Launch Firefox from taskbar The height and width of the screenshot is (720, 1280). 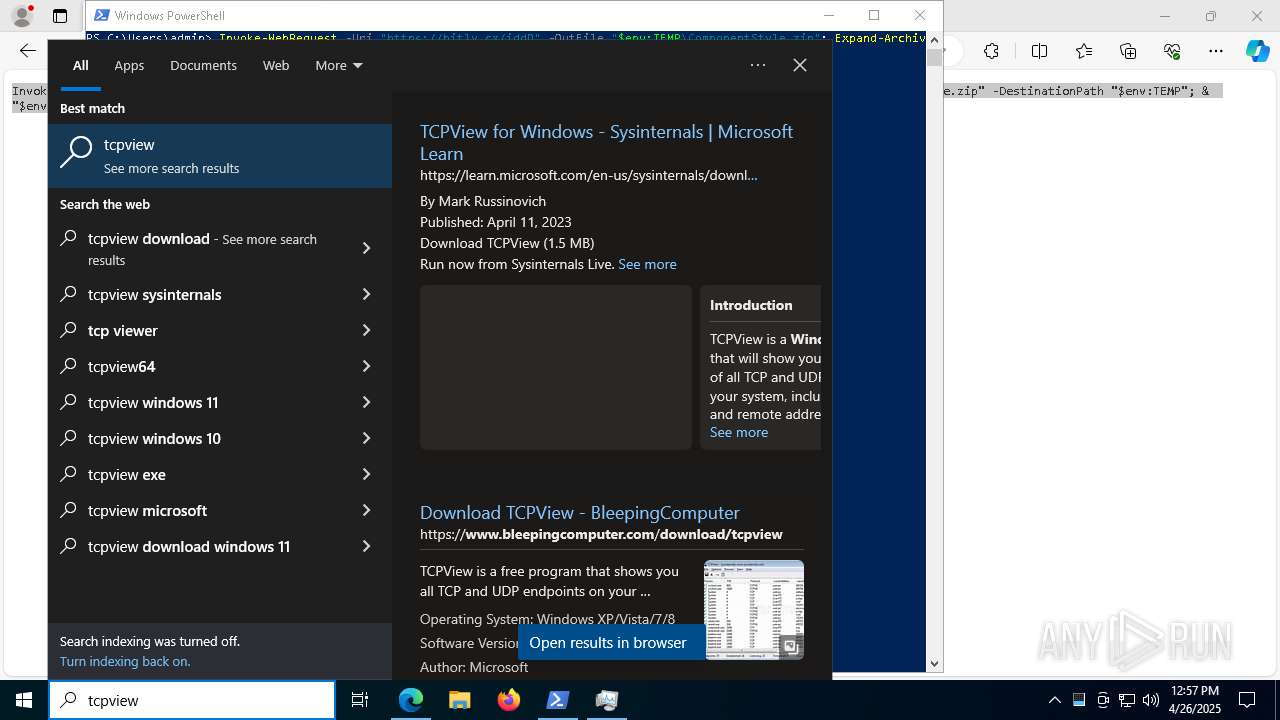point(509,700)
